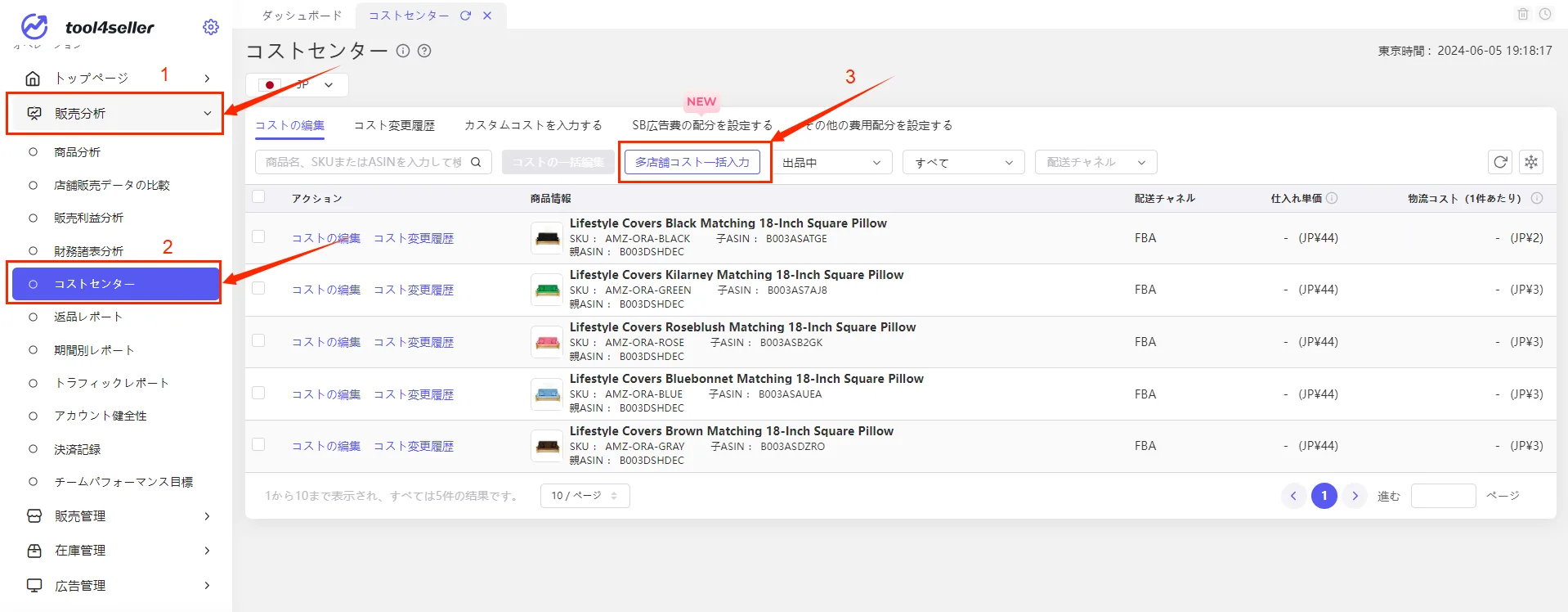Image resolution: width=1568 pixels, height=612 pixels.
Task: Click the コストの一括編集 button
Action: coord(558,162)
